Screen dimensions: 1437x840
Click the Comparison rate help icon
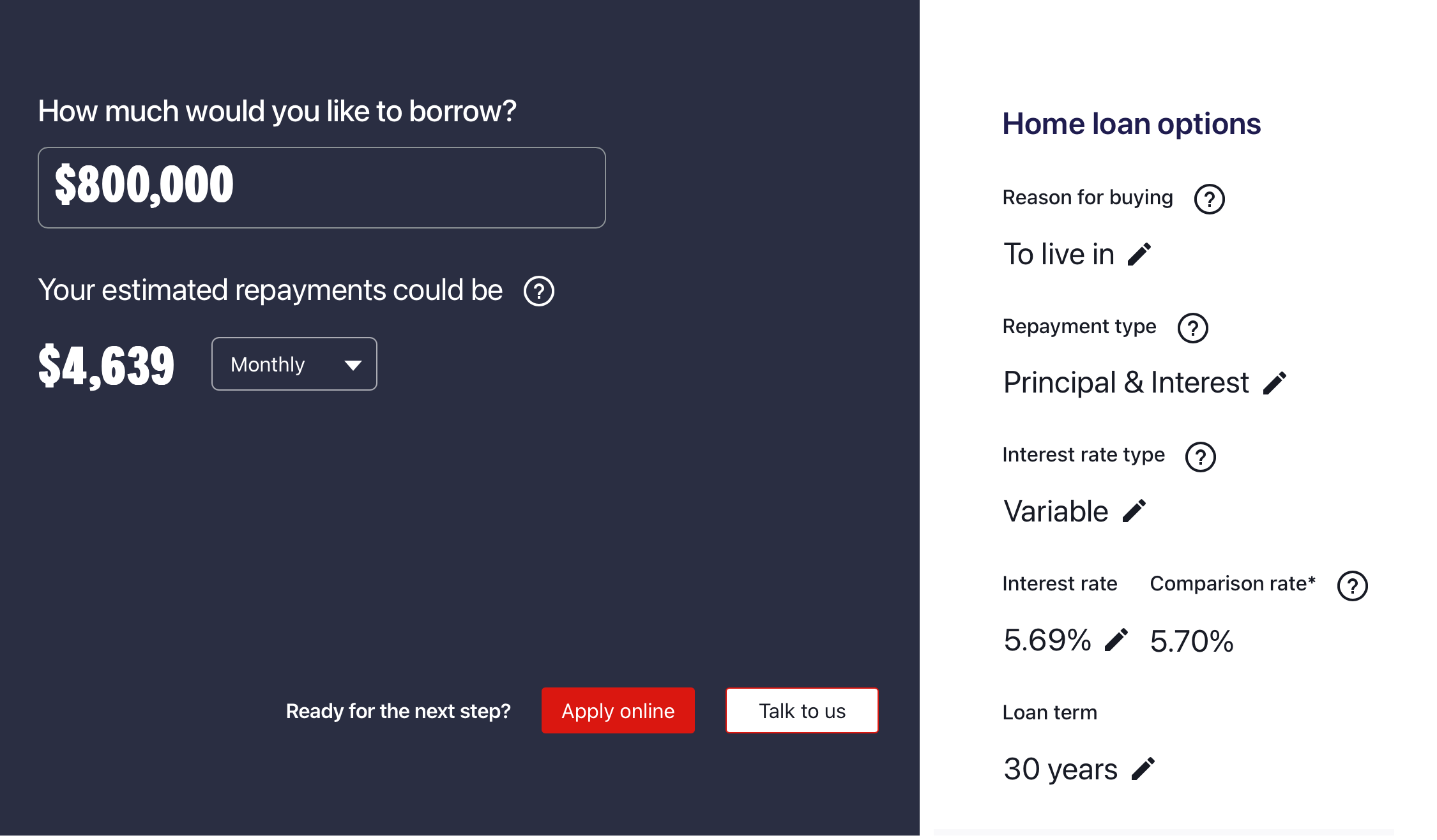1352,586
